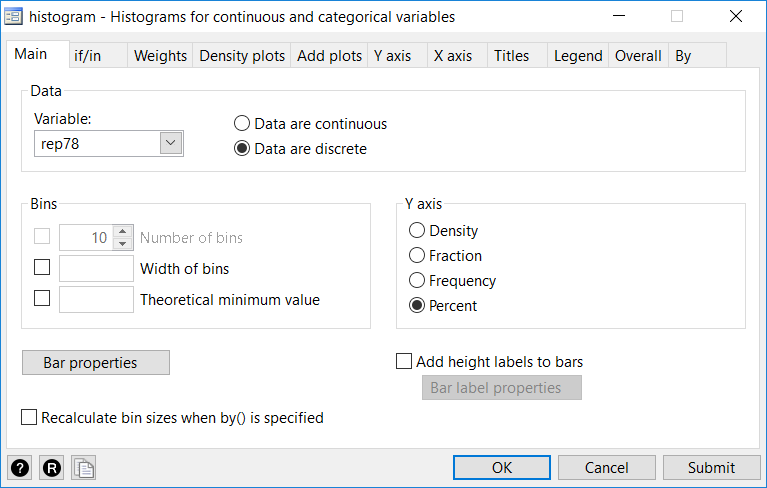Select the Density Y axis option
767x488 pixels.
coord(417,231)
